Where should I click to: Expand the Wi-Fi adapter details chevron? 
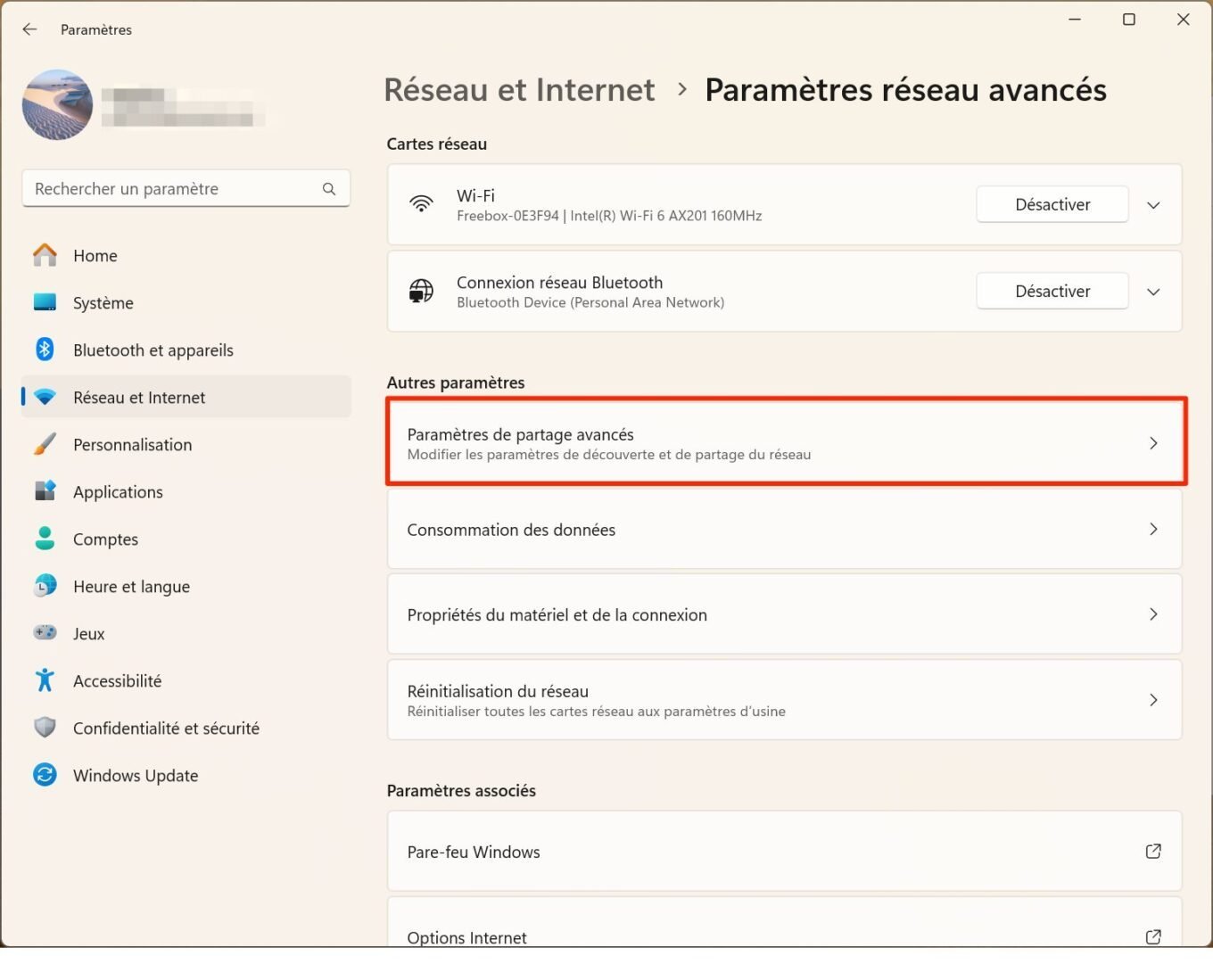[x=1153, y=205]
